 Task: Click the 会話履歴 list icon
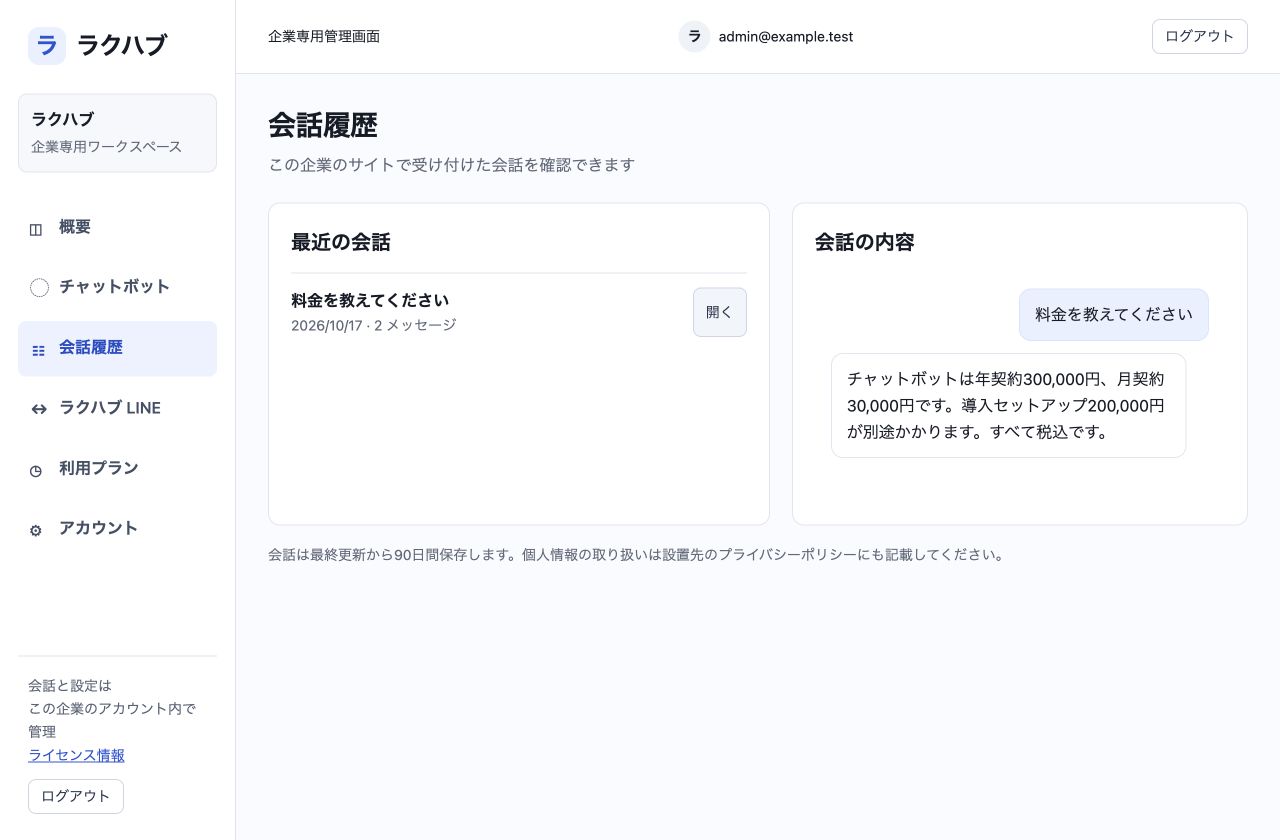coord(38,350)
